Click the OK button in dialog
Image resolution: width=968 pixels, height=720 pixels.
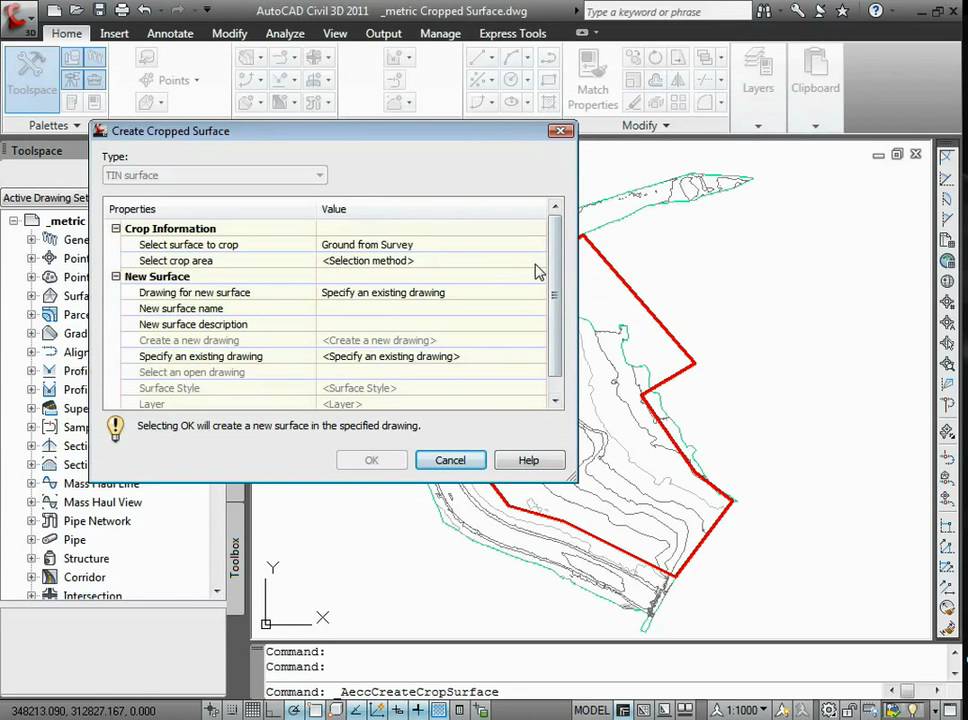coord(371,460)
